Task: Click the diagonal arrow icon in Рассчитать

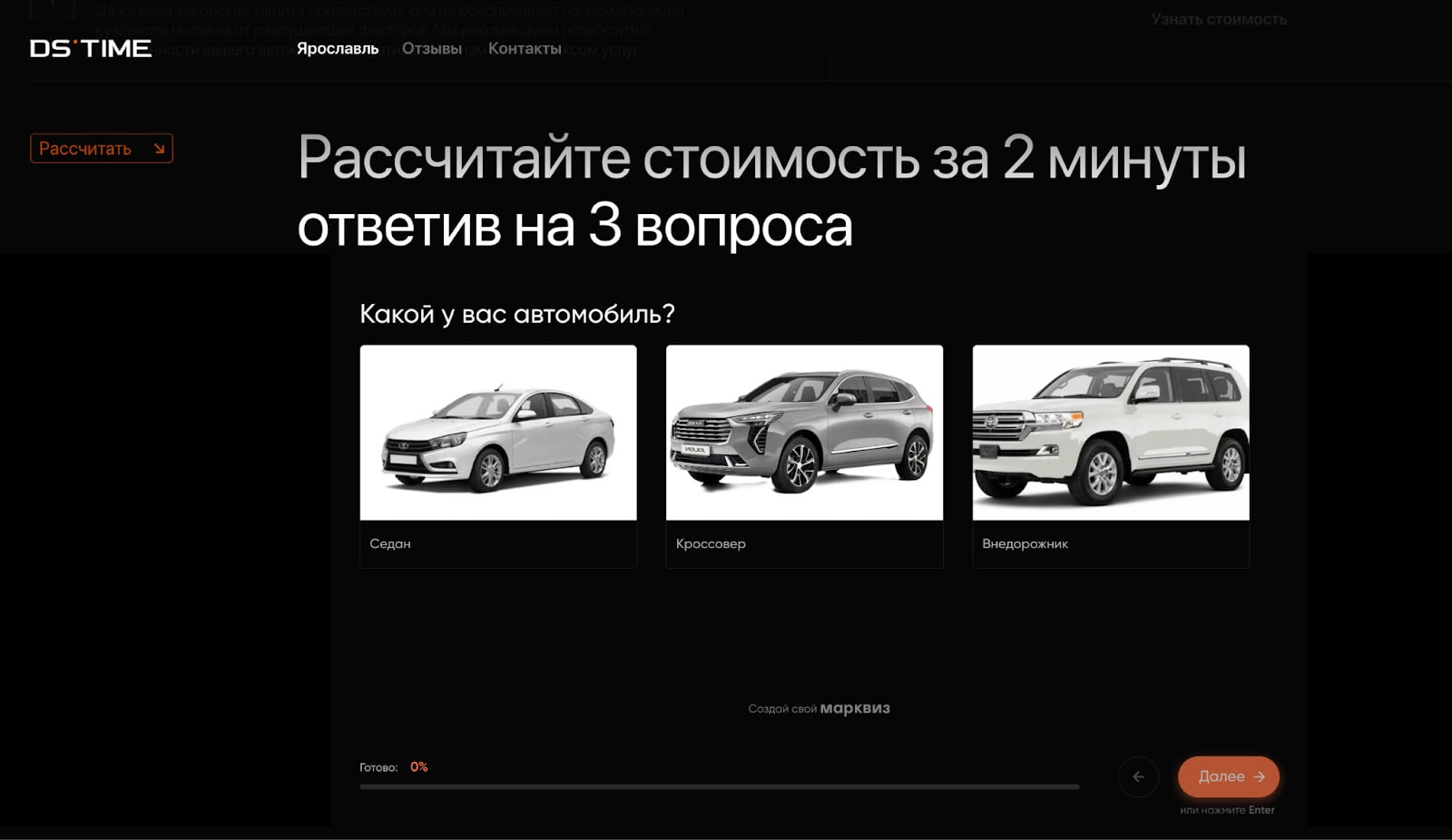Action: point(160,149)
